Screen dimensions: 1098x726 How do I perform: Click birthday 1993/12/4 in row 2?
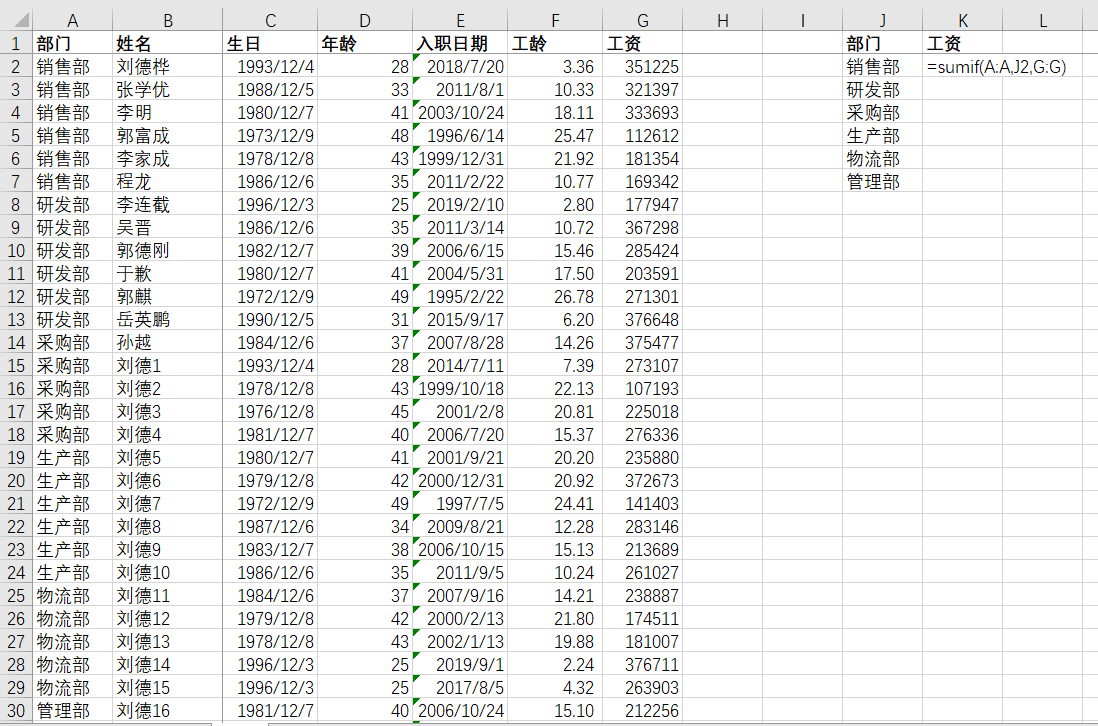point(275,67)
